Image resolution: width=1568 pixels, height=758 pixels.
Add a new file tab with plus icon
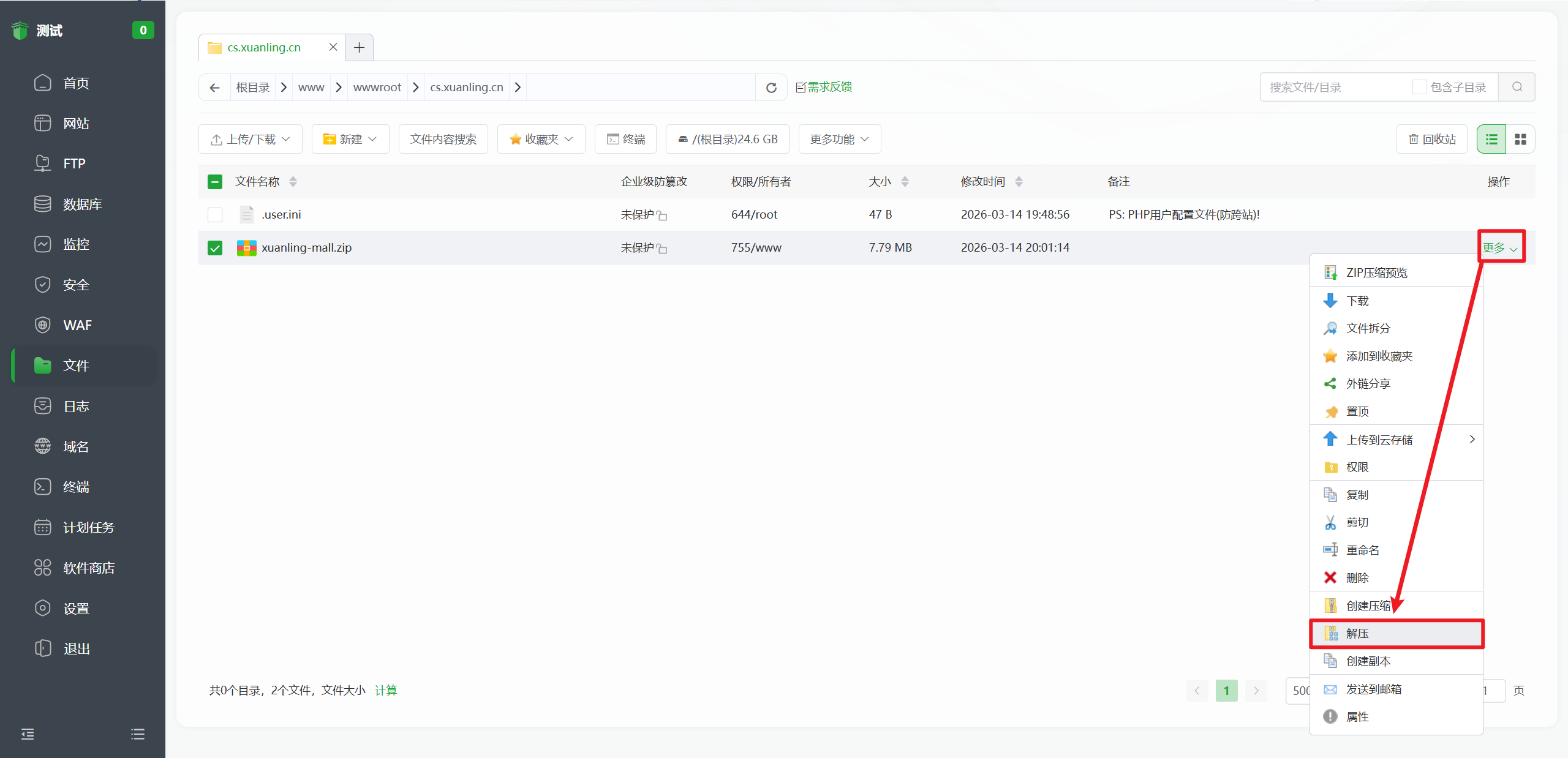click(360, 47)
